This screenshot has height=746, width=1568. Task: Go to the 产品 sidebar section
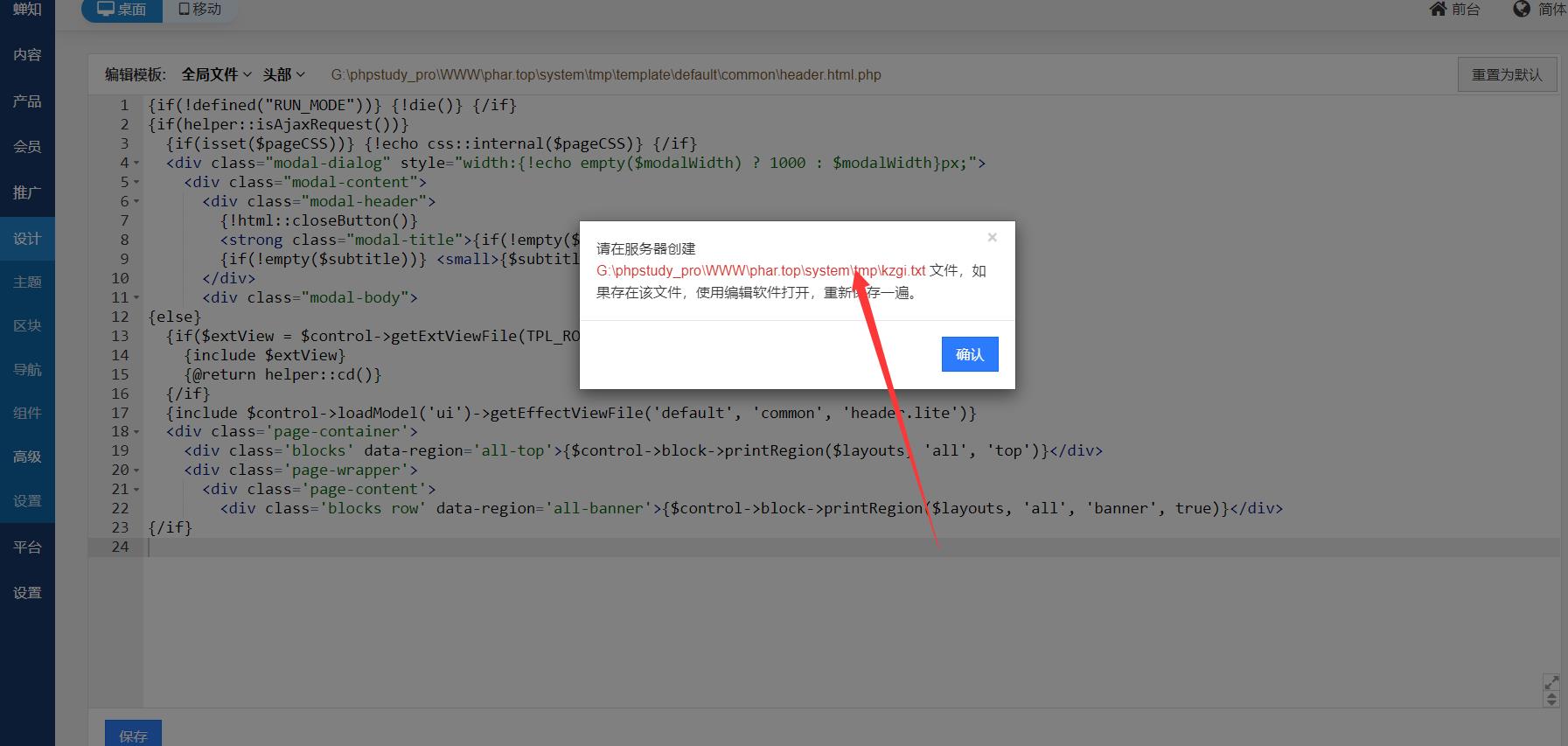tap(27, 101)
